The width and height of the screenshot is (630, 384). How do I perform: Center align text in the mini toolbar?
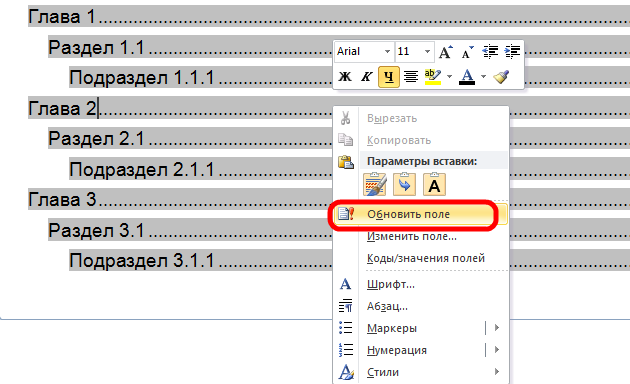point(411,76)
